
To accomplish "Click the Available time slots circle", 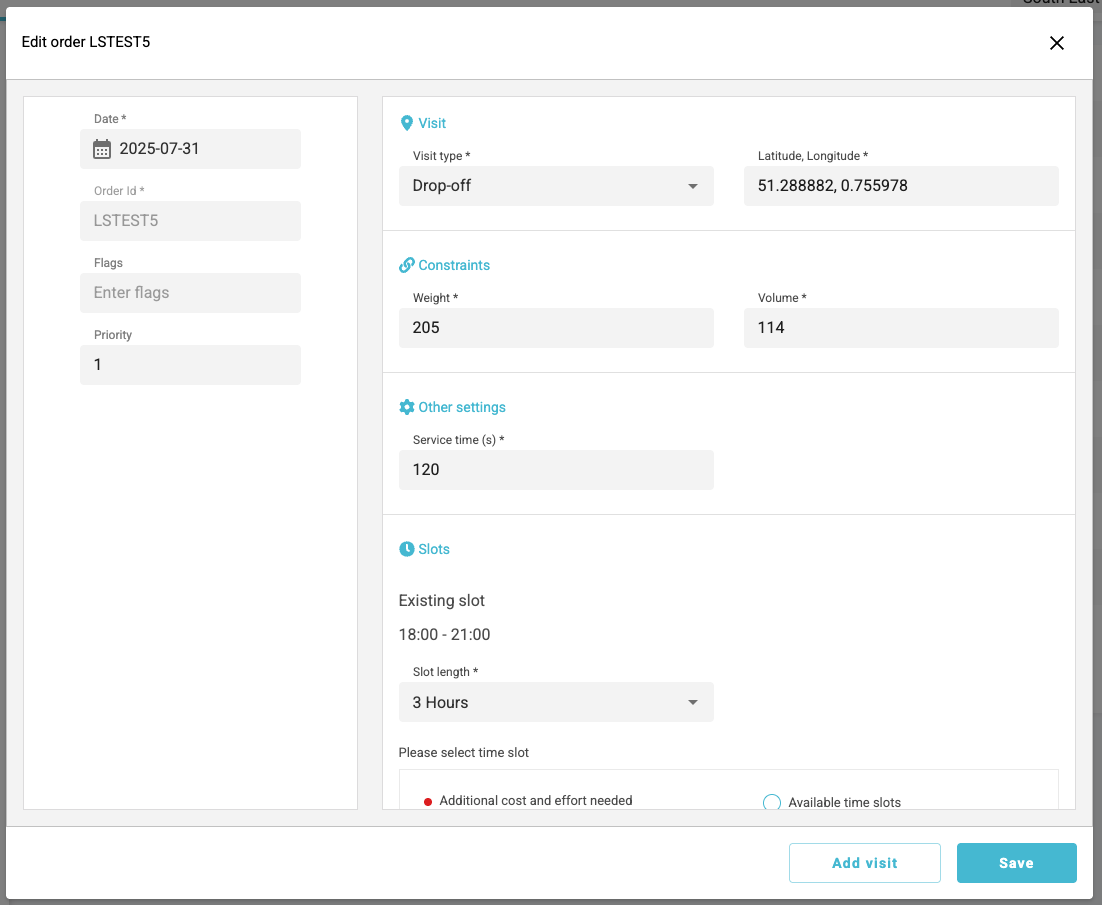I will (771, 802).
